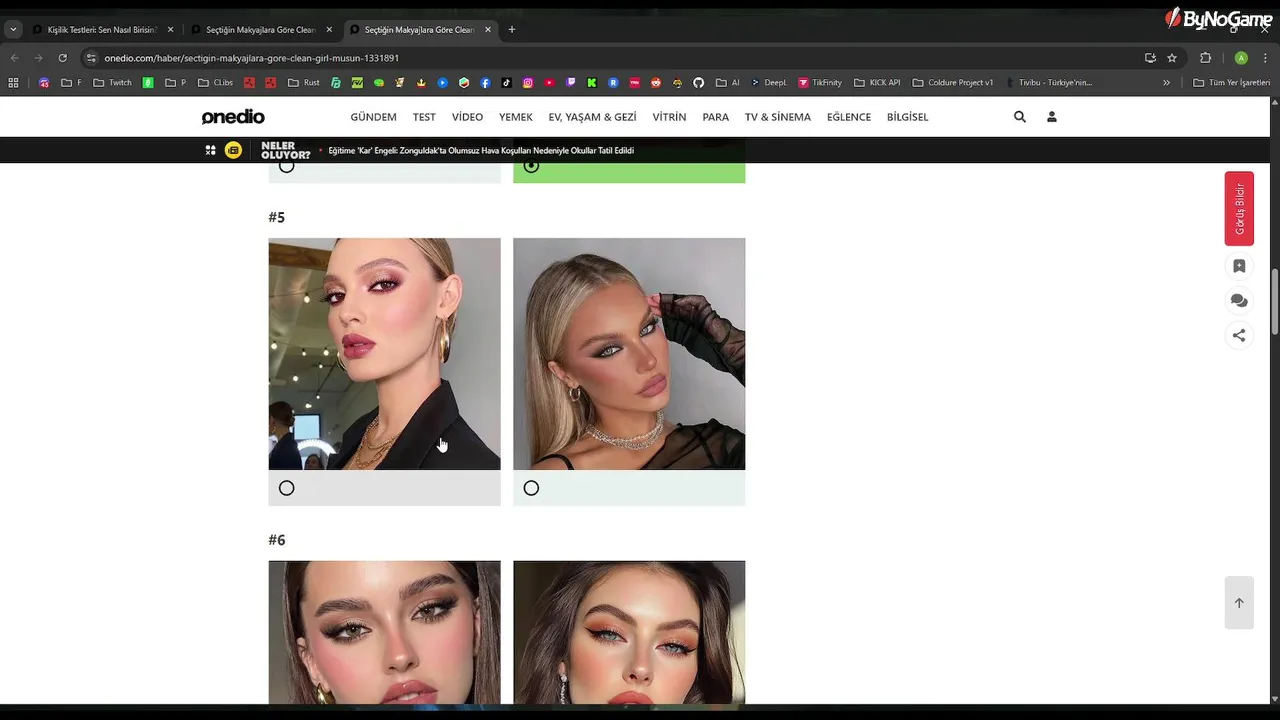The height and width of the screenshot is (720, 1280).
Task: Open the GitHub bookmark icon
Action: tap(698, 83)
